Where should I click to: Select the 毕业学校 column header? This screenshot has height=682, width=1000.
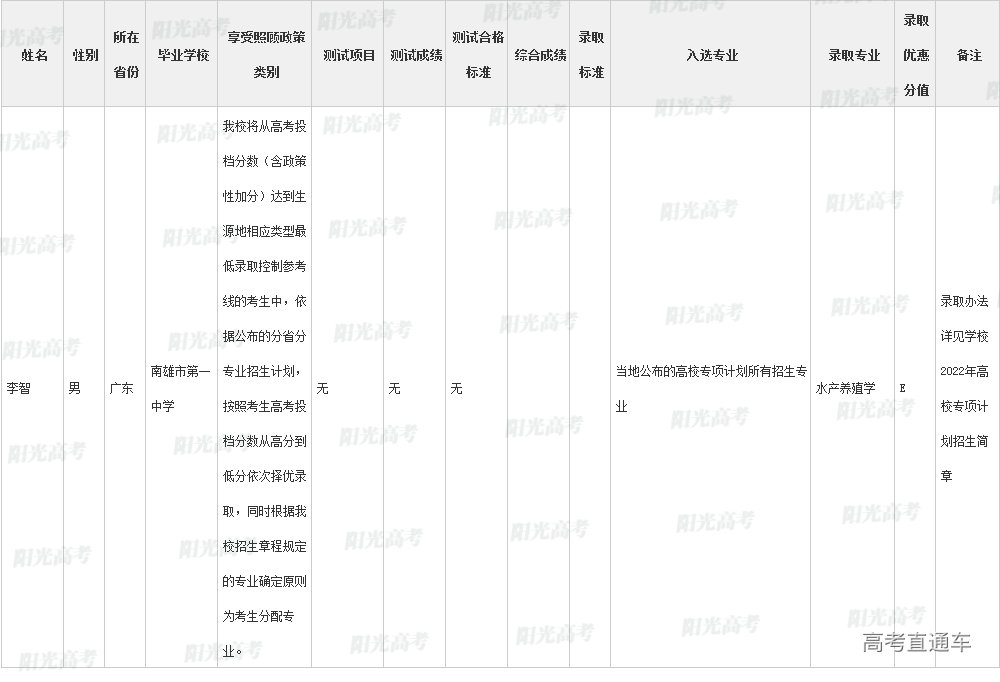(182, 55)
